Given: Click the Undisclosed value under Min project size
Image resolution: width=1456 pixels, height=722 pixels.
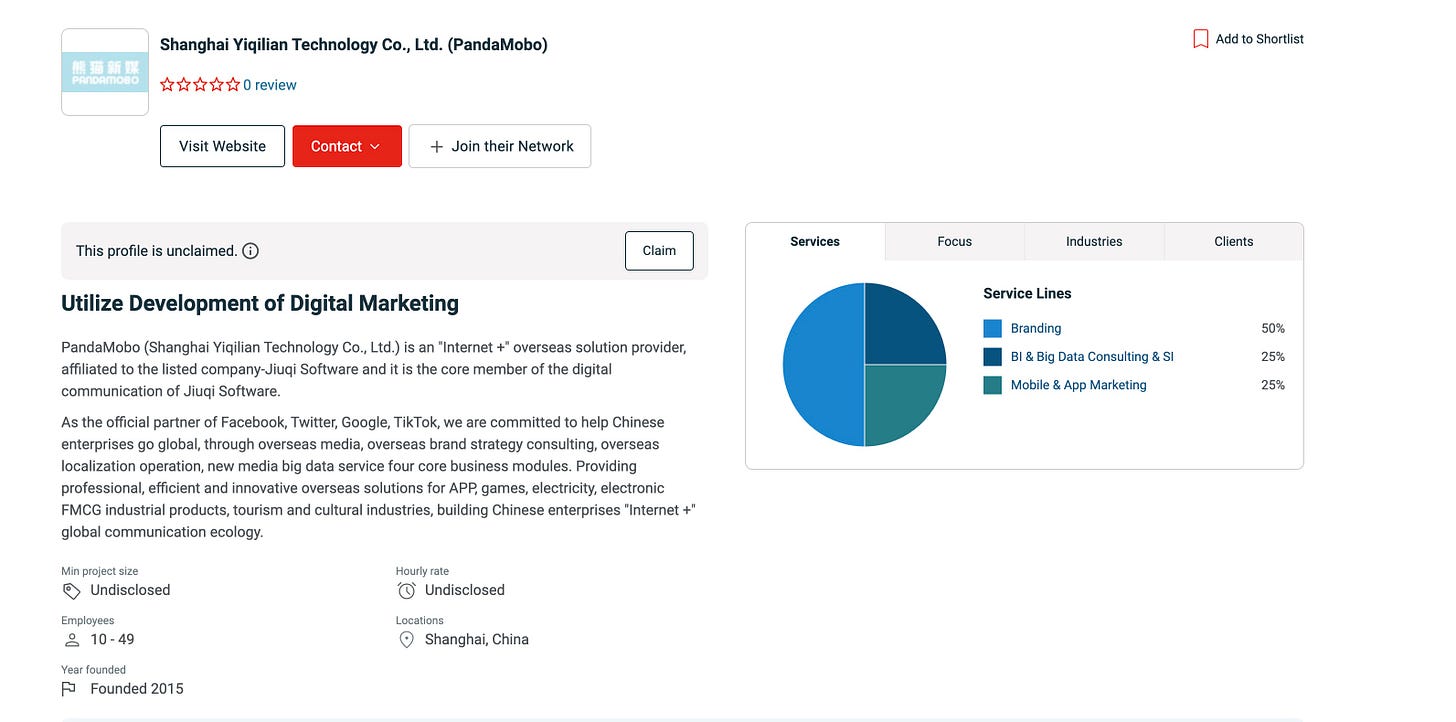Looking at the screenshot, I should coord(130,591).
